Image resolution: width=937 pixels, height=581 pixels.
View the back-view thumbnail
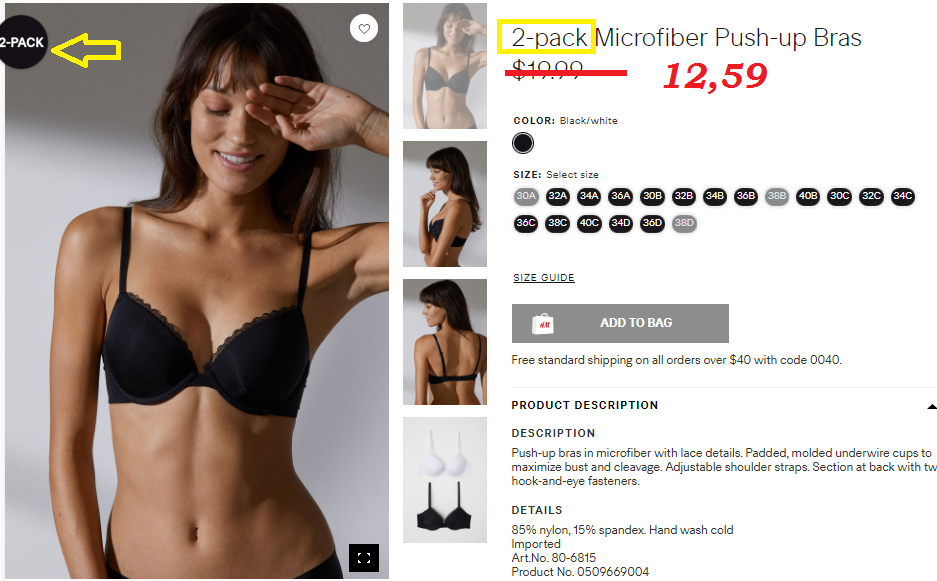point(445,342)
